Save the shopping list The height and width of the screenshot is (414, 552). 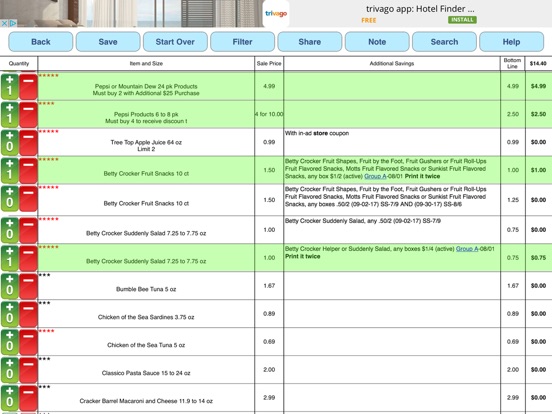coord(108,42)
